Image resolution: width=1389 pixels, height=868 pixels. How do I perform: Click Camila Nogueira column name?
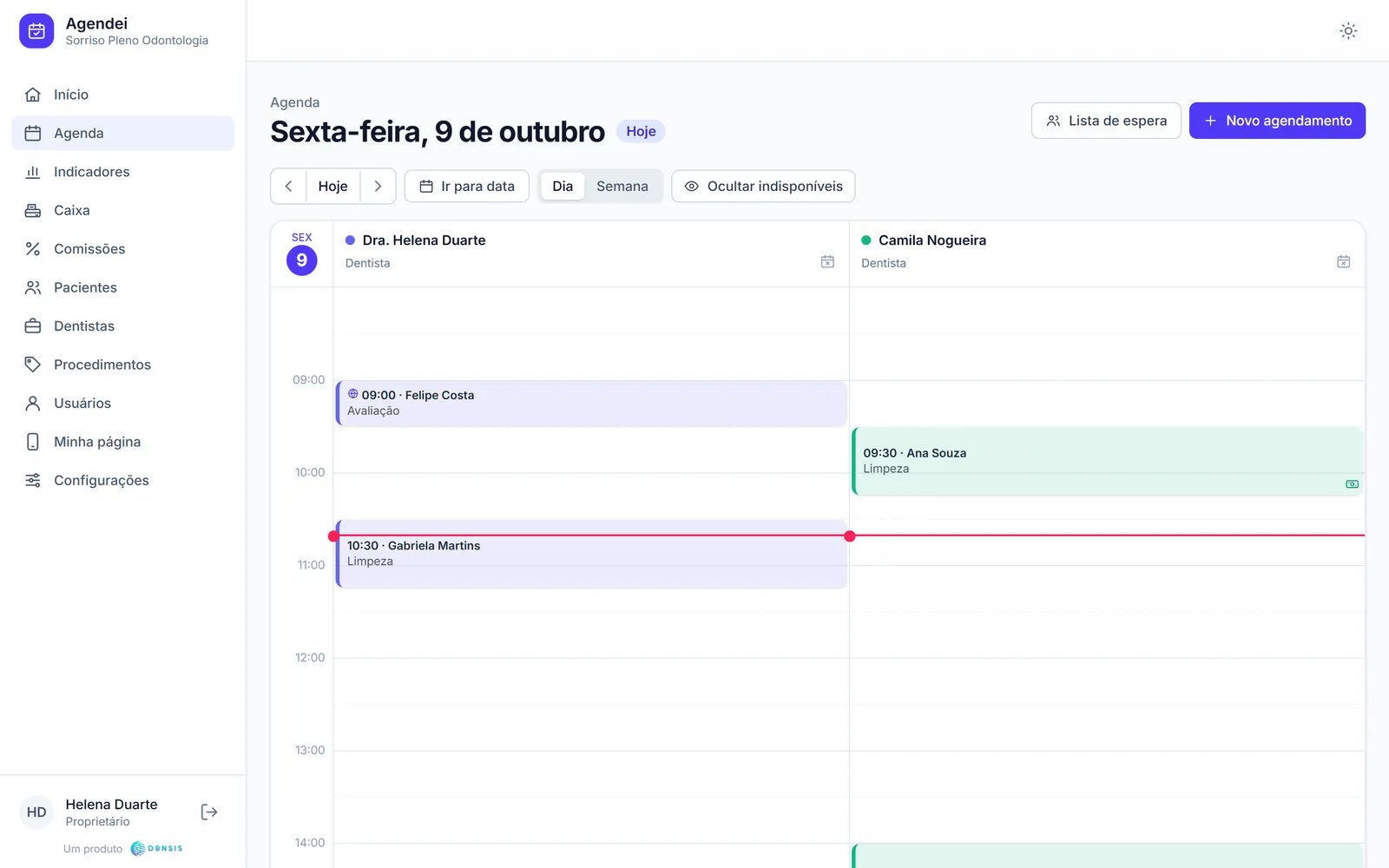(x=932, y=240)
